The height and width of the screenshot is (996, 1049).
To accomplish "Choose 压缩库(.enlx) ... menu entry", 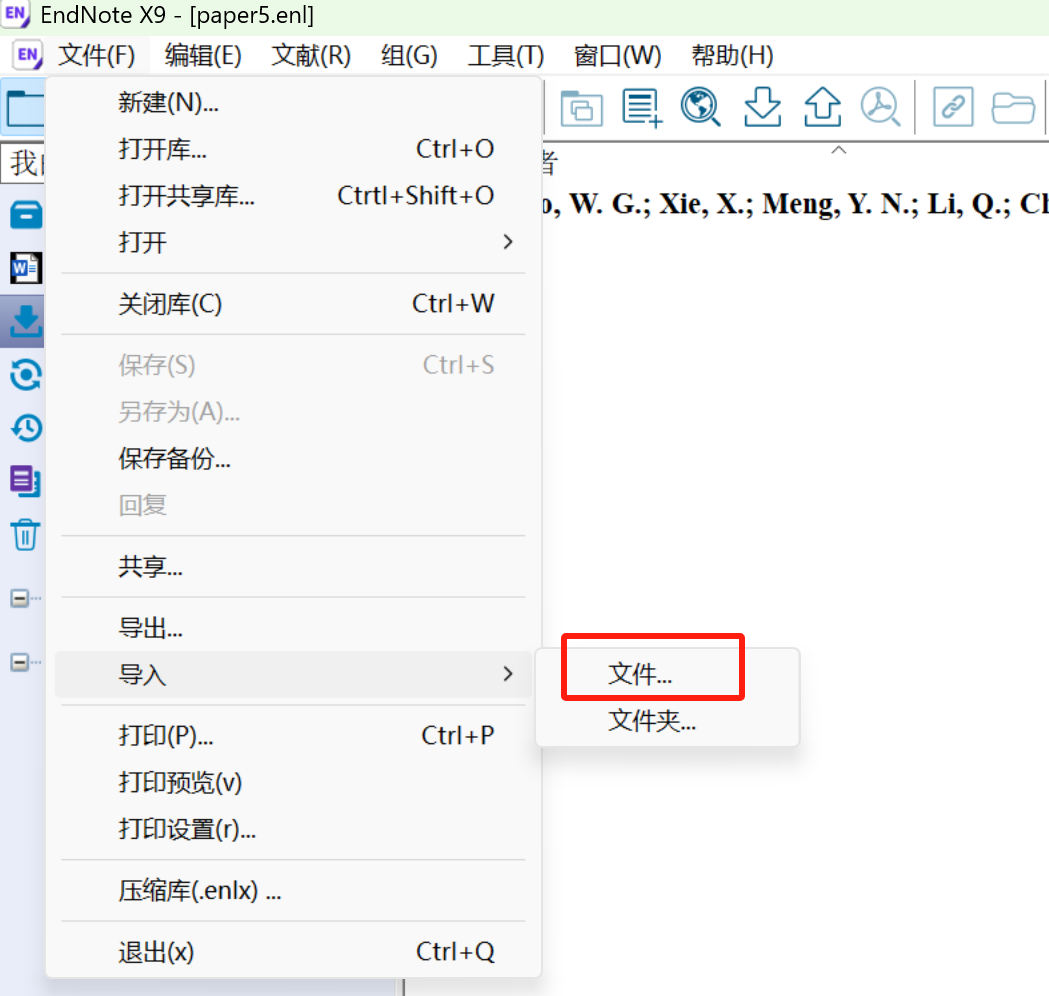I will (x=293, y=891).
